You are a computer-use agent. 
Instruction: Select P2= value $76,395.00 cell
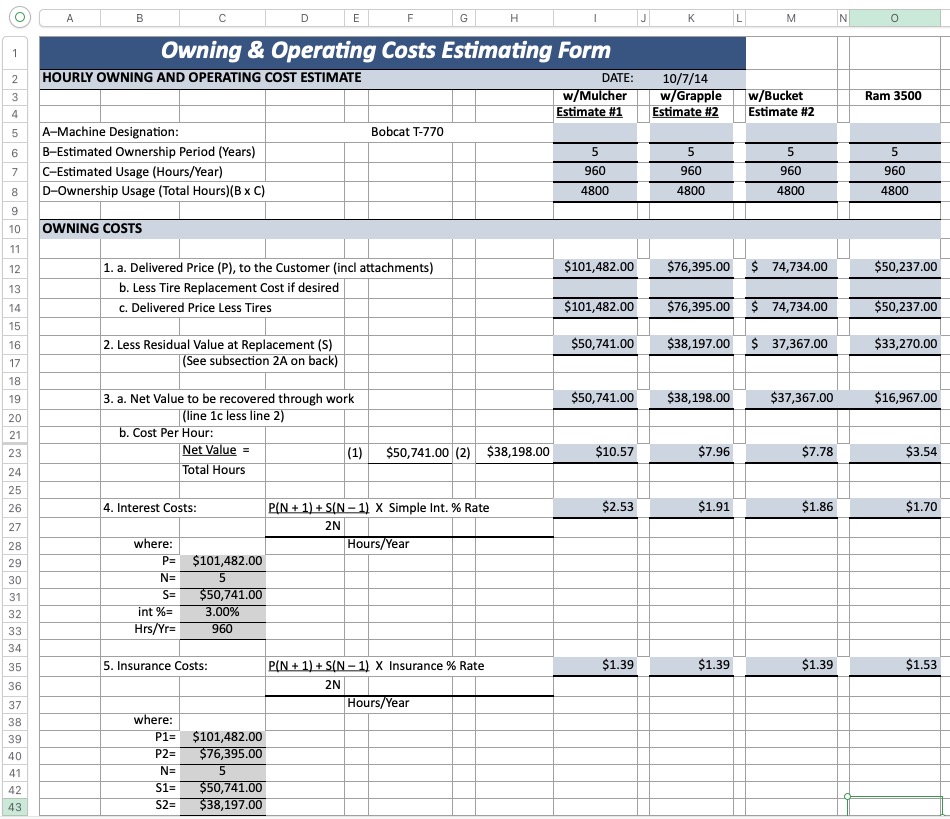click(222, 754)
